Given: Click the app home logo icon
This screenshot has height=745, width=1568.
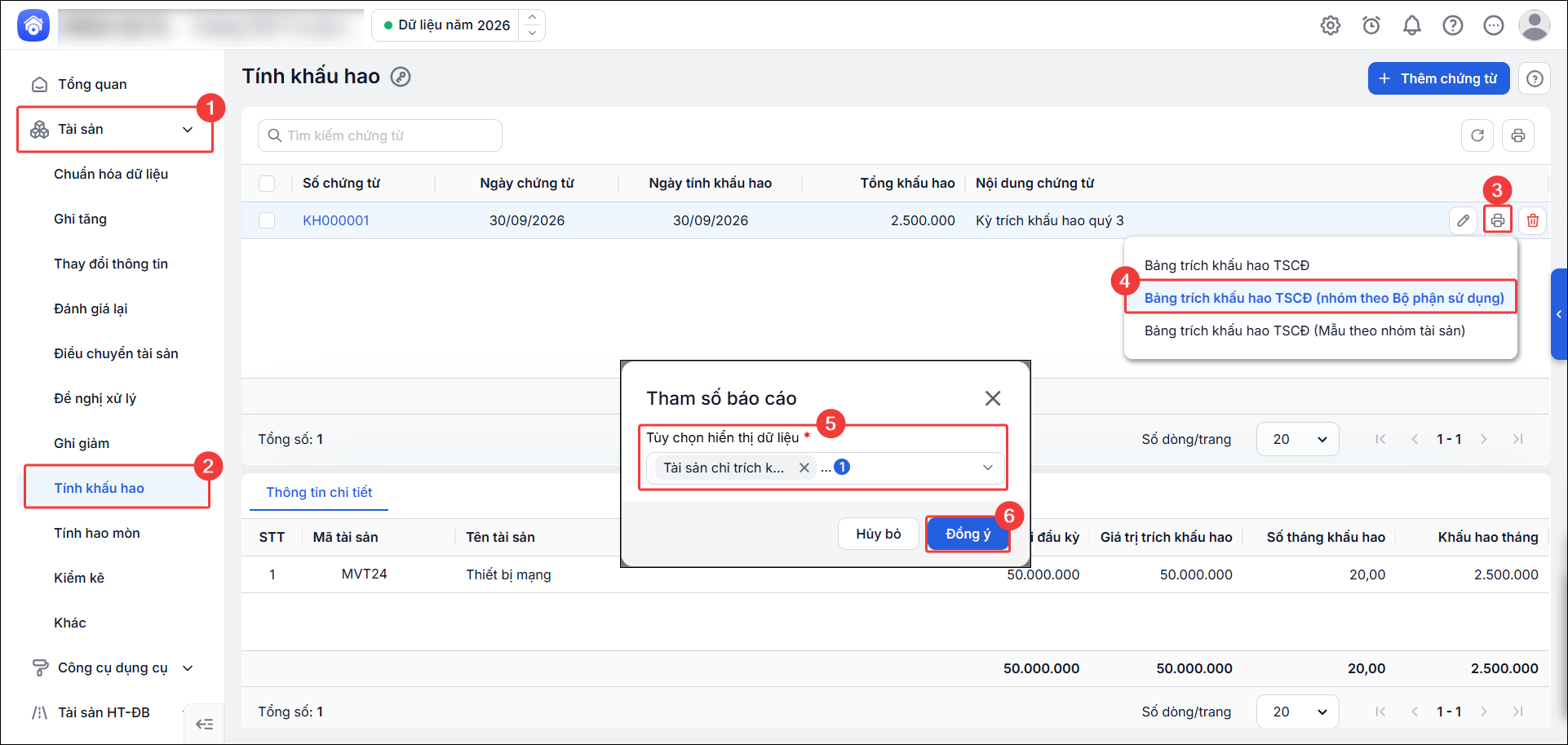Looking at the screenshot, I should tap(33, 25).
